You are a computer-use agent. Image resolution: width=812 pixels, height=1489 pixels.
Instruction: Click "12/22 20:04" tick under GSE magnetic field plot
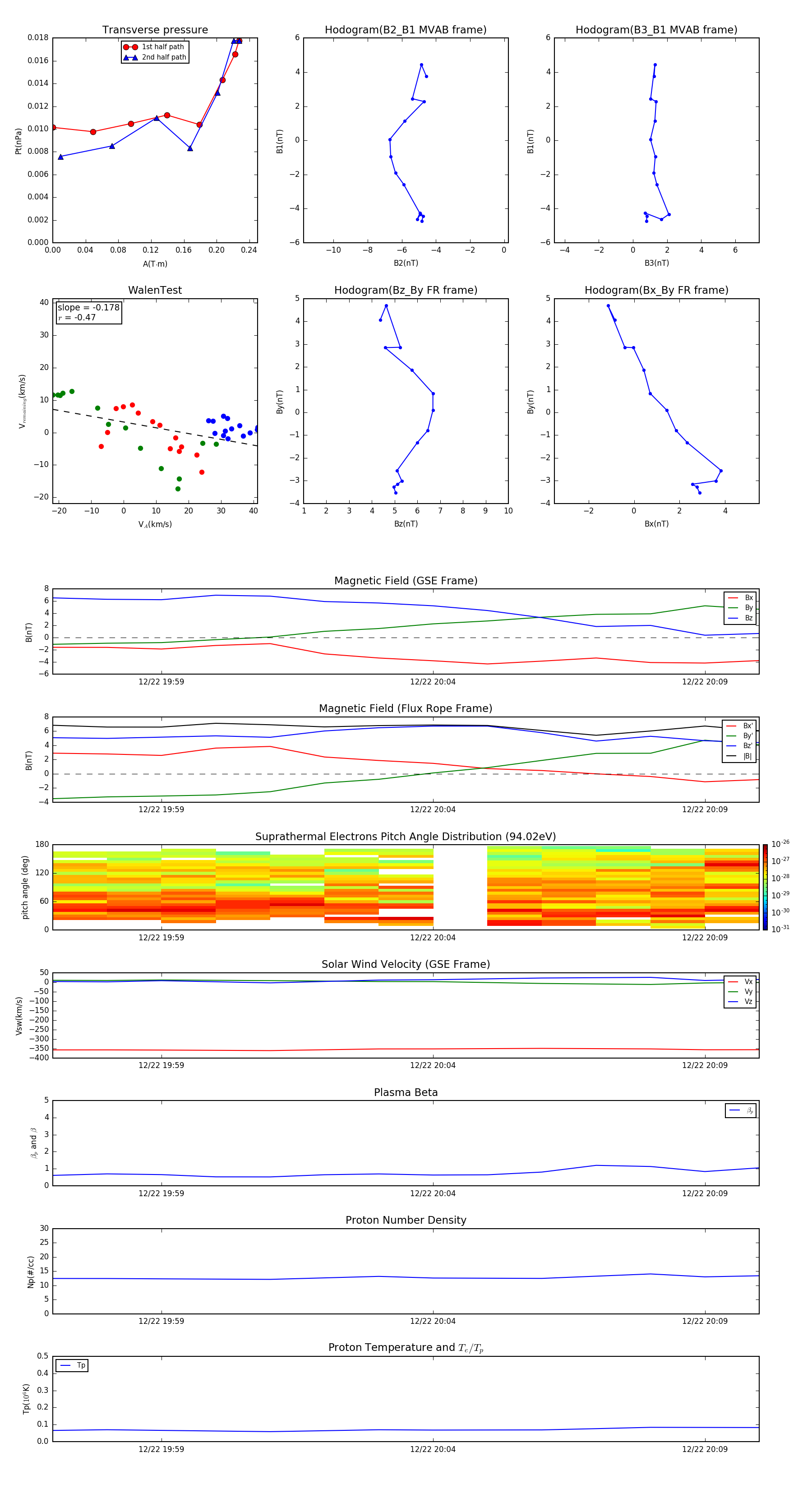click(433, 682)
